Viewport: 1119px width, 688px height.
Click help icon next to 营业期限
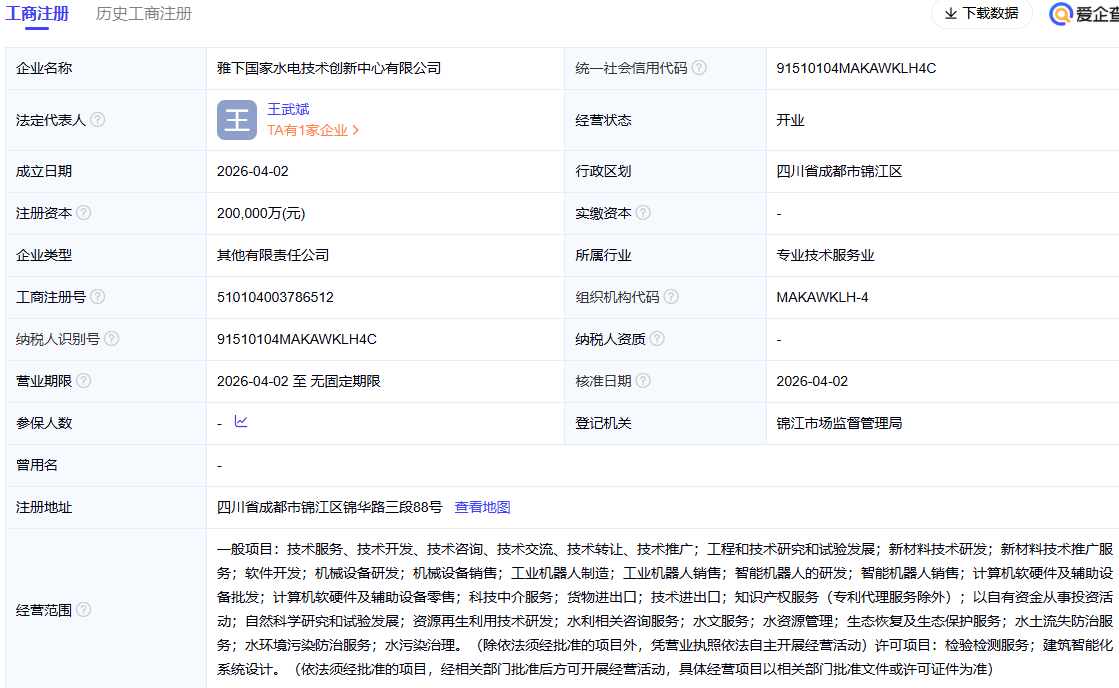84,381
